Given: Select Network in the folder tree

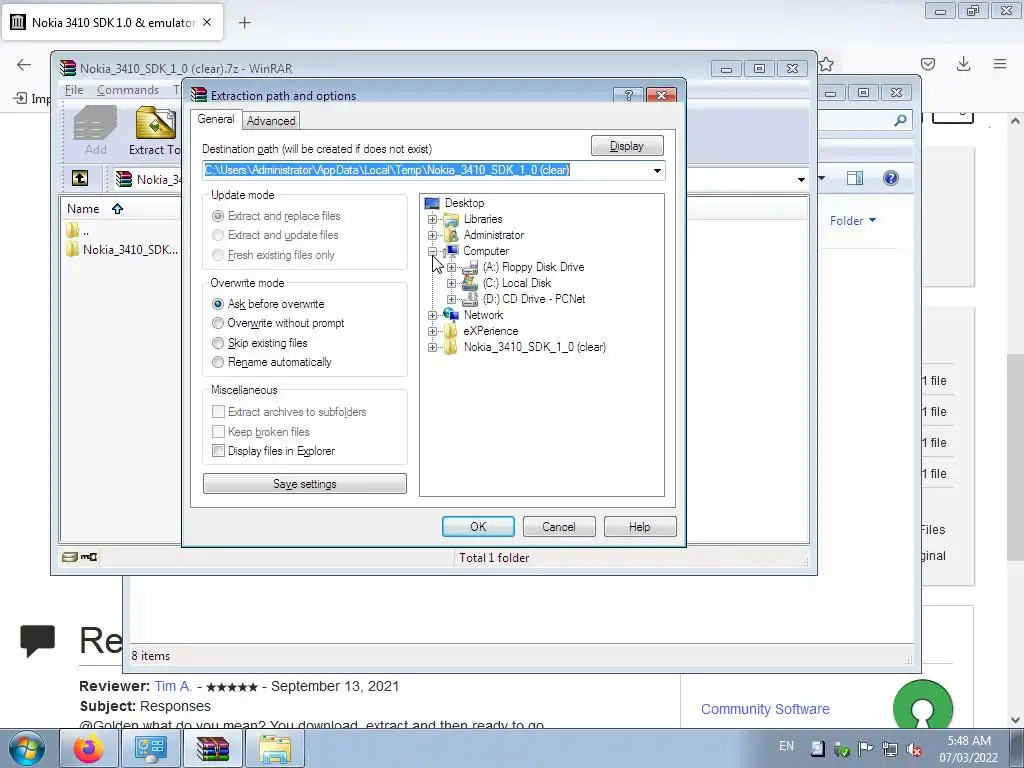Looking at the screenshot, I should [x=483, y=315].
